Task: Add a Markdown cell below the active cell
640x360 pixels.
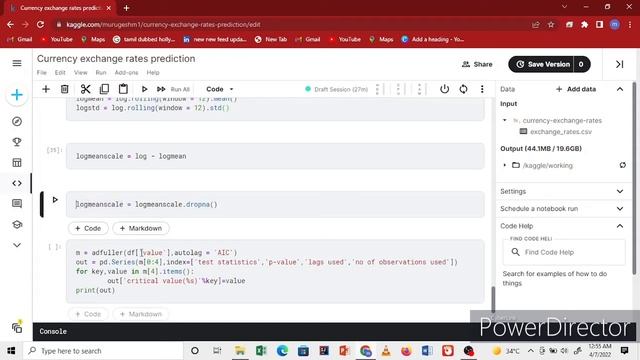Action: [141, 228]
